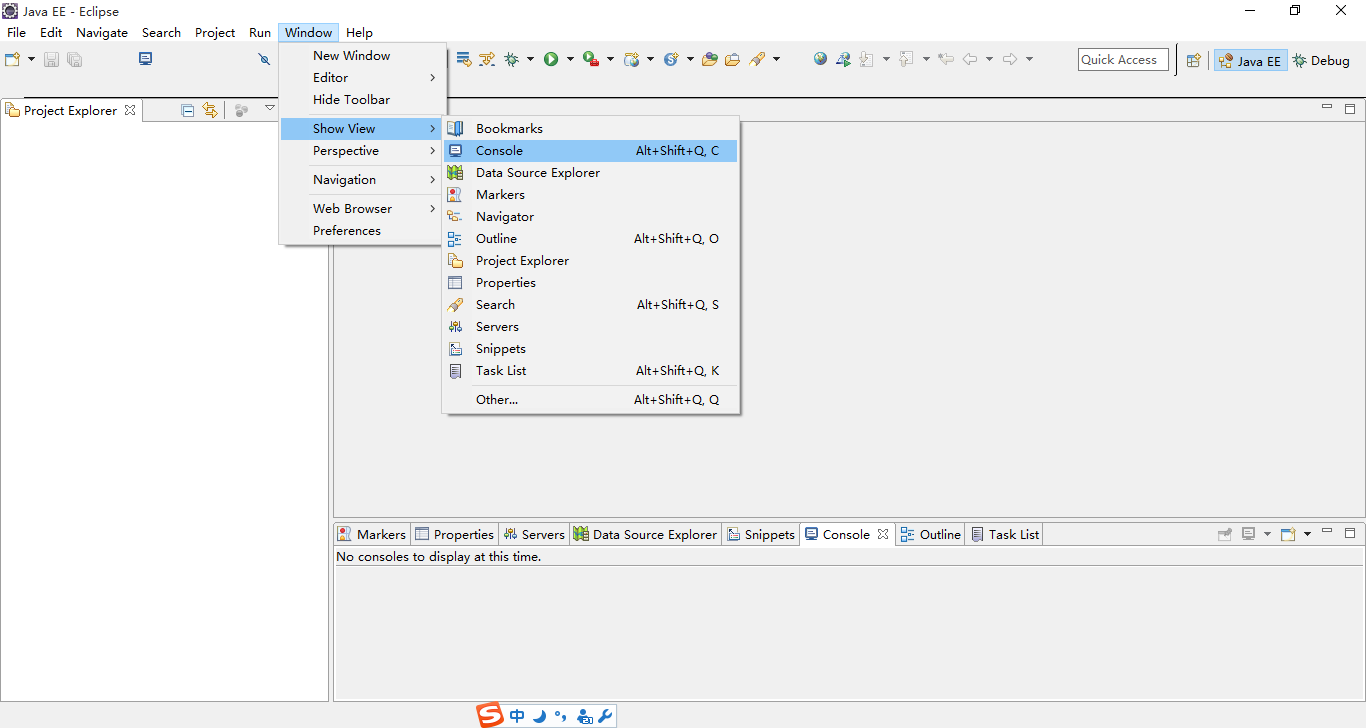Open the Run launch dropdown arrow
Viewport: 1366px width, 728px height.
click(570, 60)
